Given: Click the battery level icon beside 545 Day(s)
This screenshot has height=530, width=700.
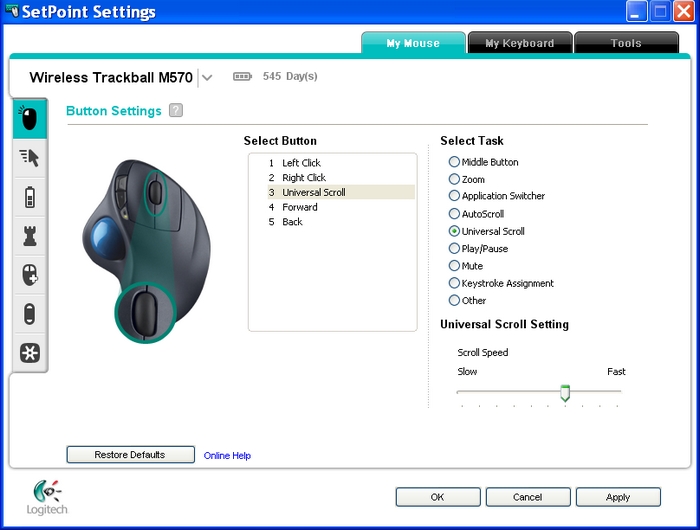Looking at the screenshot, I should click(242, 77).
